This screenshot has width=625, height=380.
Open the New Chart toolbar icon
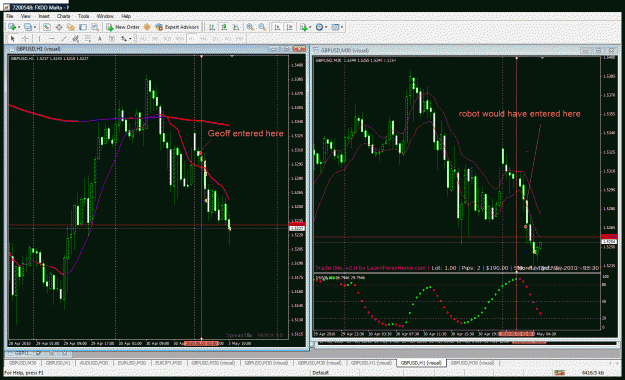pyautogui.click(x=12, y=27)
